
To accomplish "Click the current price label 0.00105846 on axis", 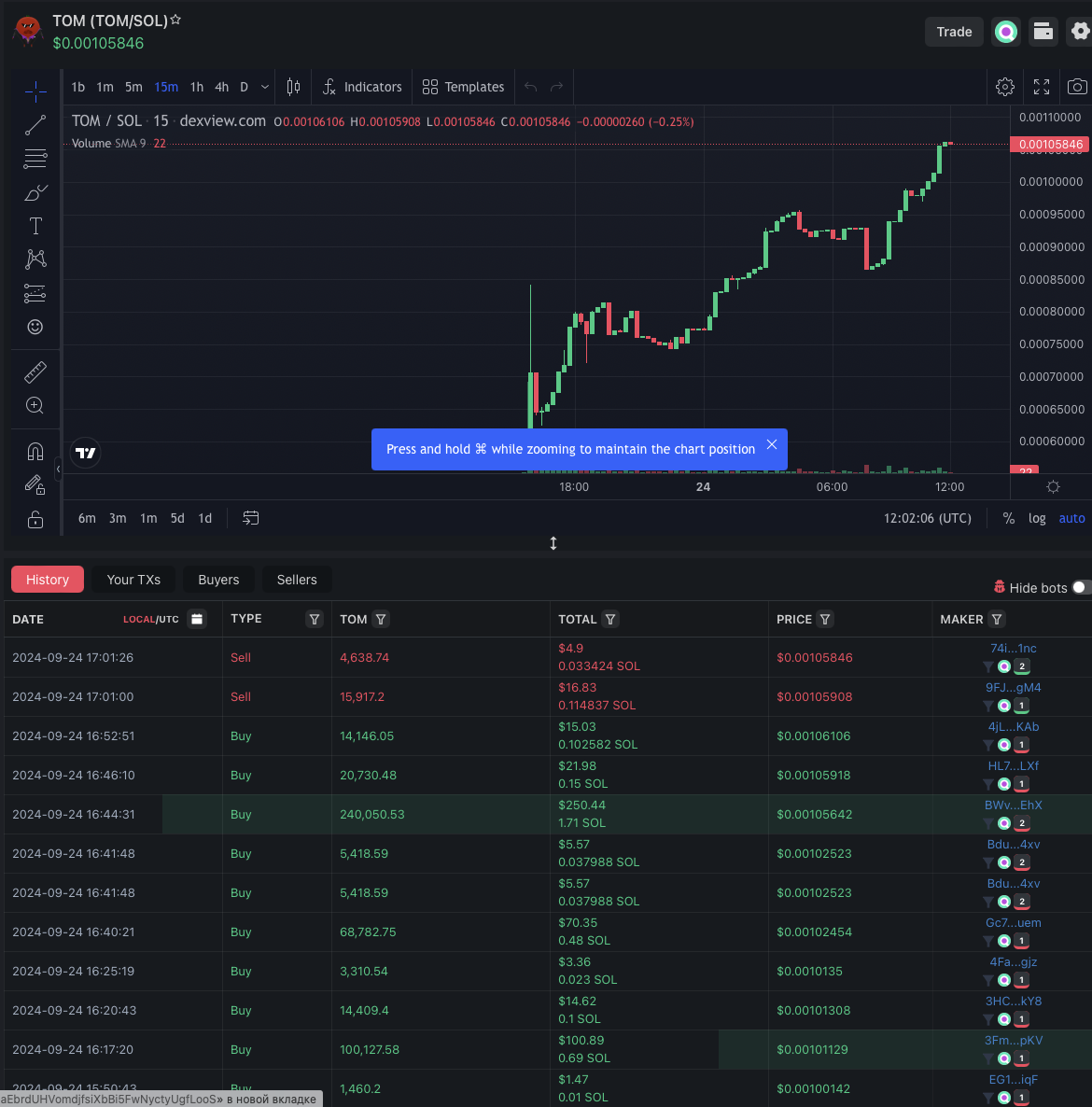I will [1050, 144].
